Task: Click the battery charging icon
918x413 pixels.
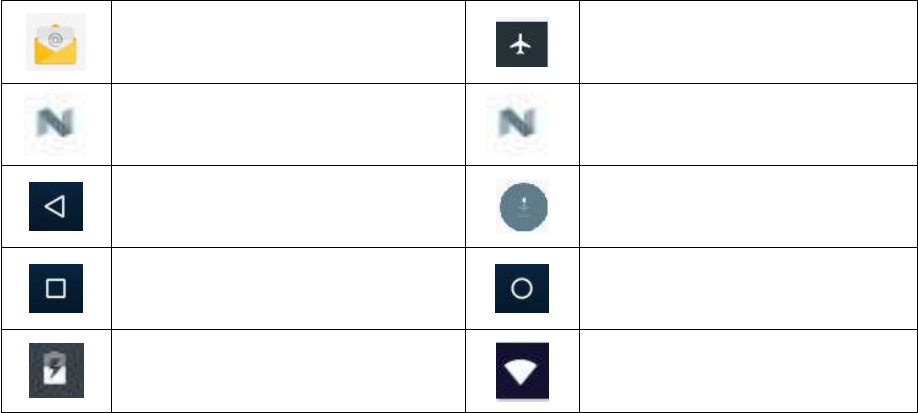Action: (56, 372)
